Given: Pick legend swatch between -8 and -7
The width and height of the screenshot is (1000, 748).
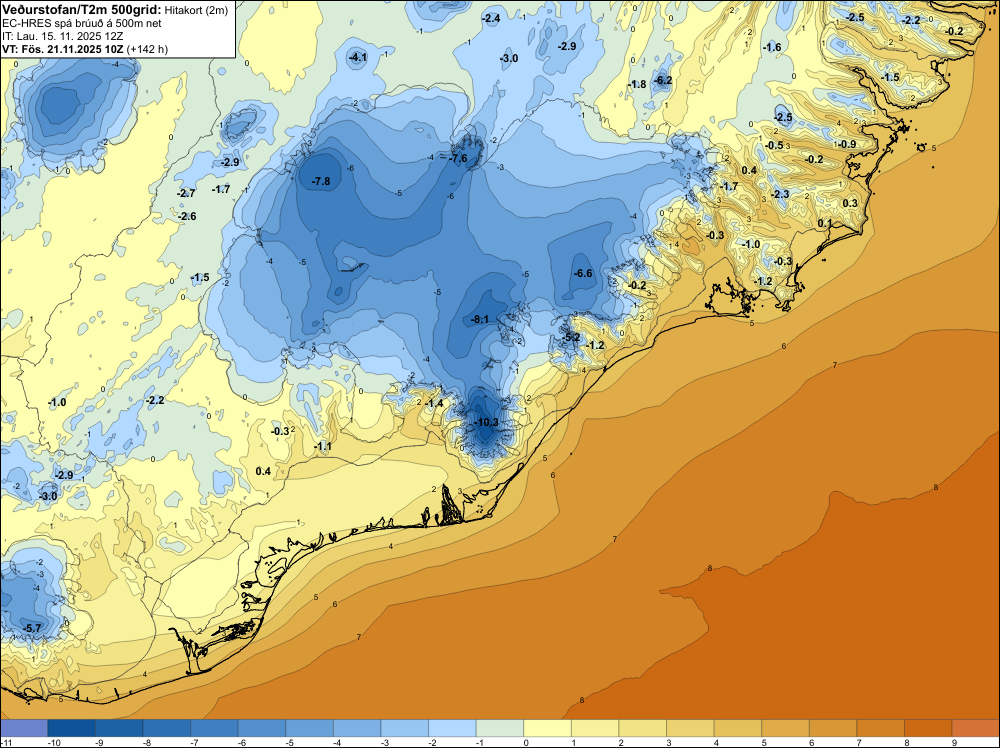Looking at the screenshot, I should coord(166,728).
